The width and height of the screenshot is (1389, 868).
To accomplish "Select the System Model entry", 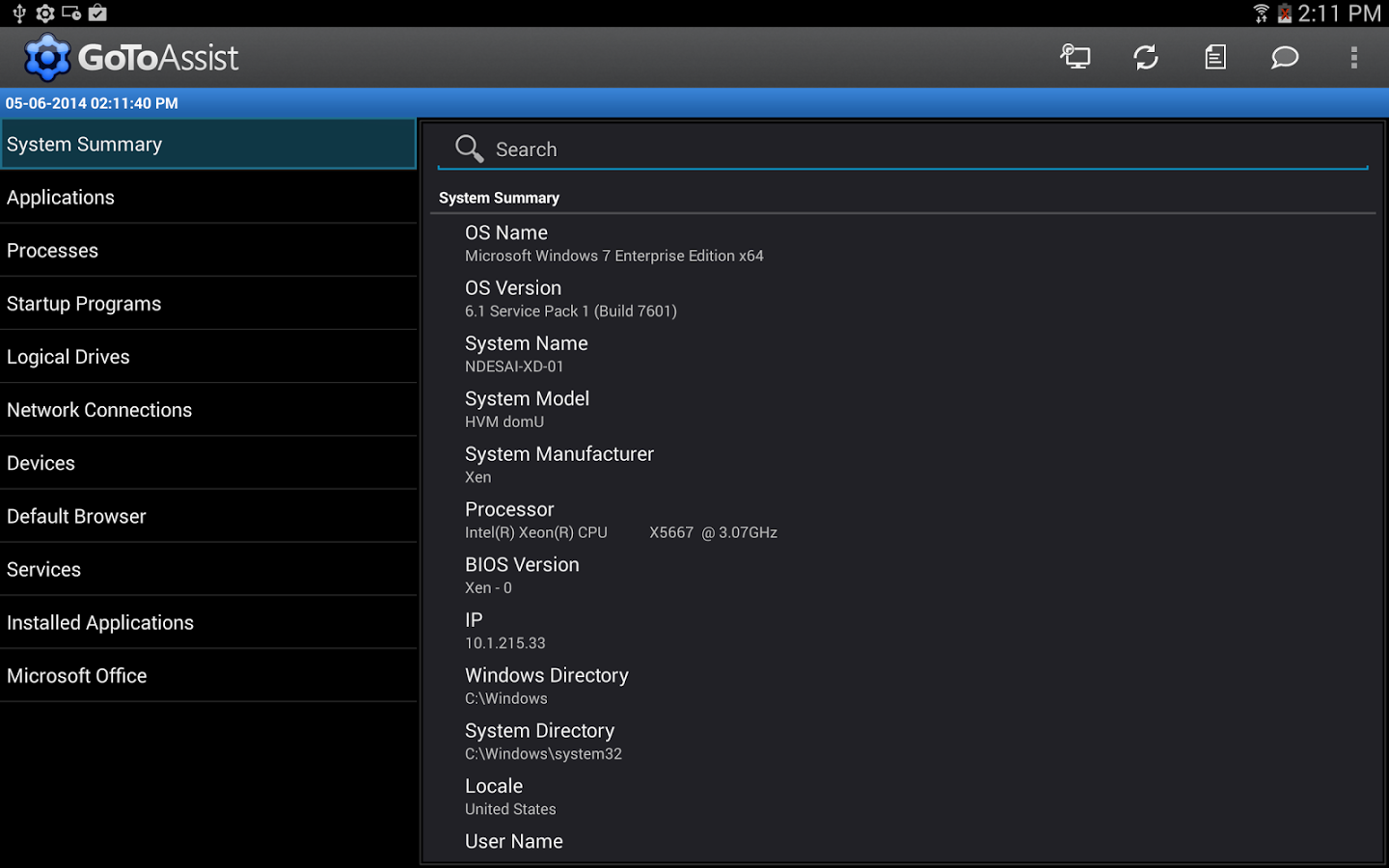I will coord(903,409).
